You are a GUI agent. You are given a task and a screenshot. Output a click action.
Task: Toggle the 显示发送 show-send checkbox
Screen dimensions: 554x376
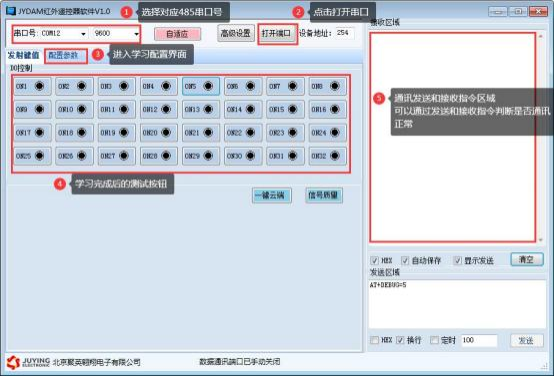[x=458, y=261]
